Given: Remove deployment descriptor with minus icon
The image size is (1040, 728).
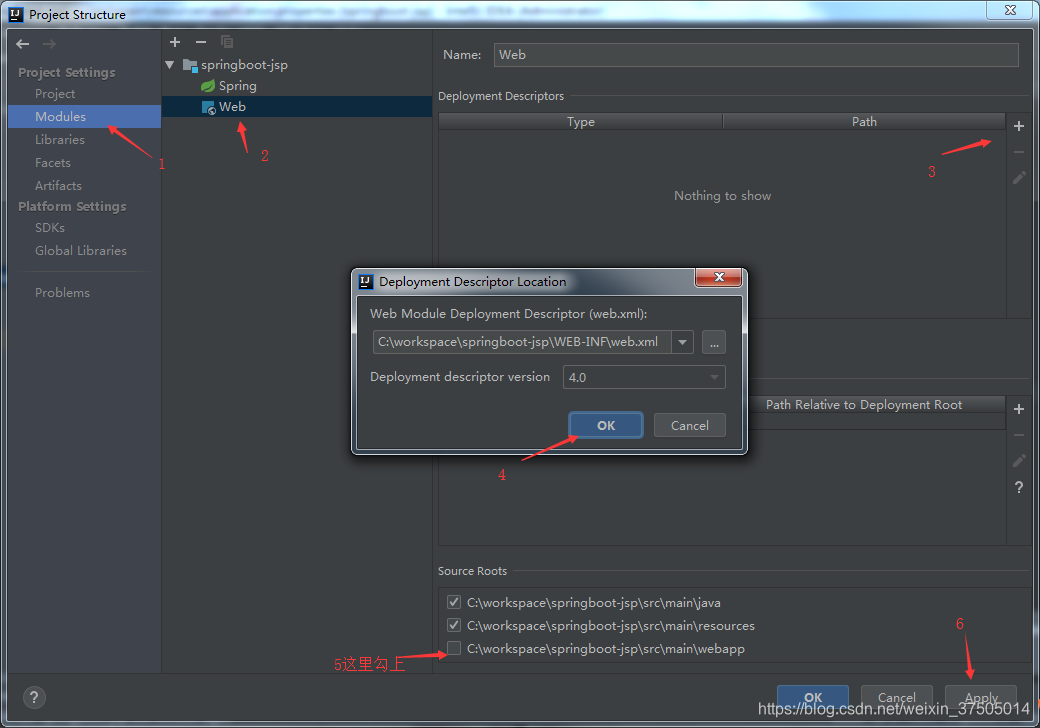Looking at the screenshot, I should tap(1019, 152).
